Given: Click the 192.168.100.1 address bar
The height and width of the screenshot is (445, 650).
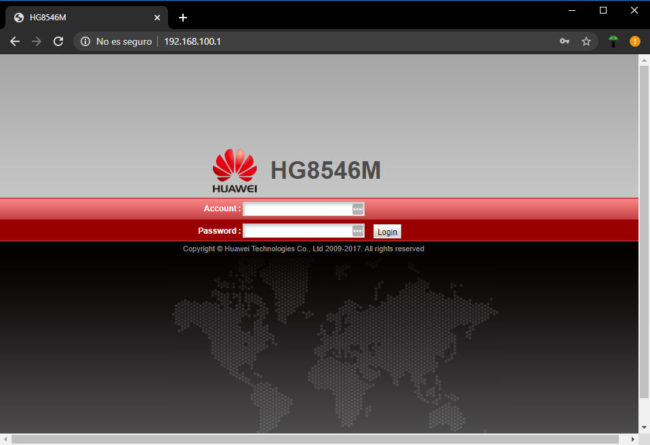Looking at the screenshot, I should point(192,41).
